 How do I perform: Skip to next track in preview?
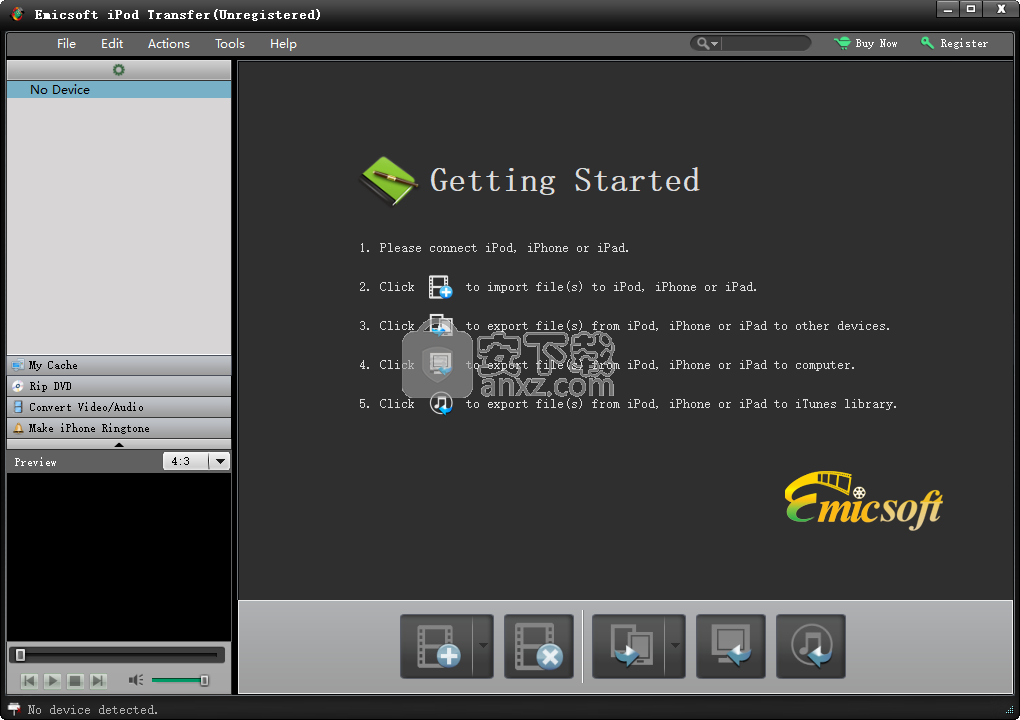point(98,681)
